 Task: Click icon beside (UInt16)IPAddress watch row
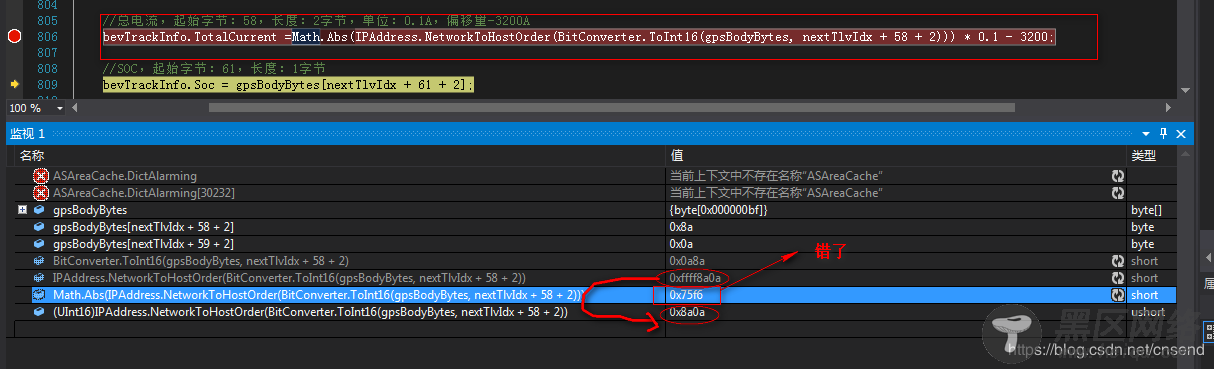[x=39, y=312]
